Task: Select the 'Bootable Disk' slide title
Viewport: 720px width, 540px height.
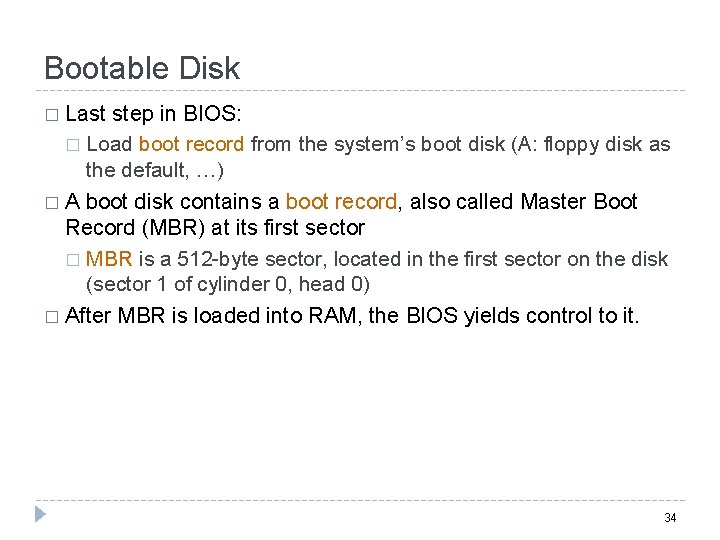Action: [x=142, y=68]
